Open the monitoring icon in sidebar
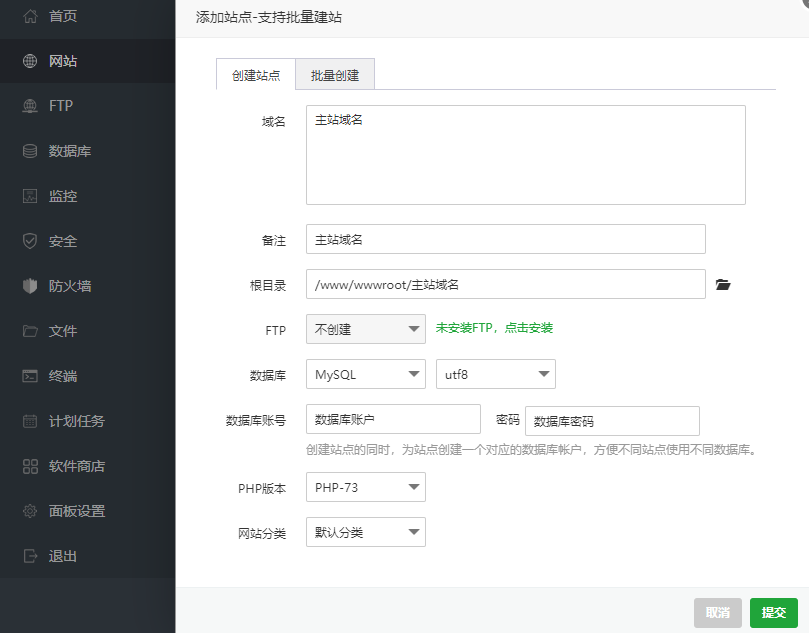This screenshot has height=633, width=809. point(30,196)
